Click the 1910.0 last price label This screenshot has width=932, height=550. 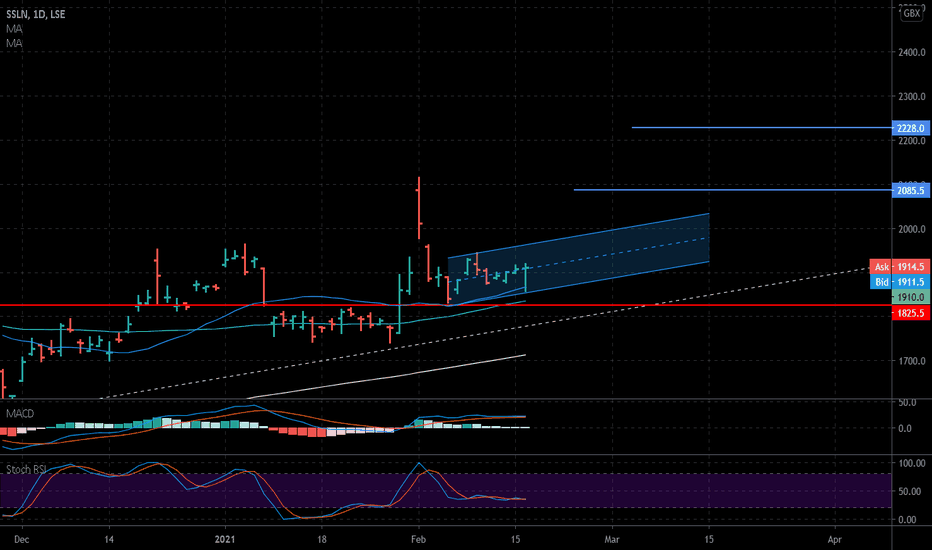coord(911,297)
